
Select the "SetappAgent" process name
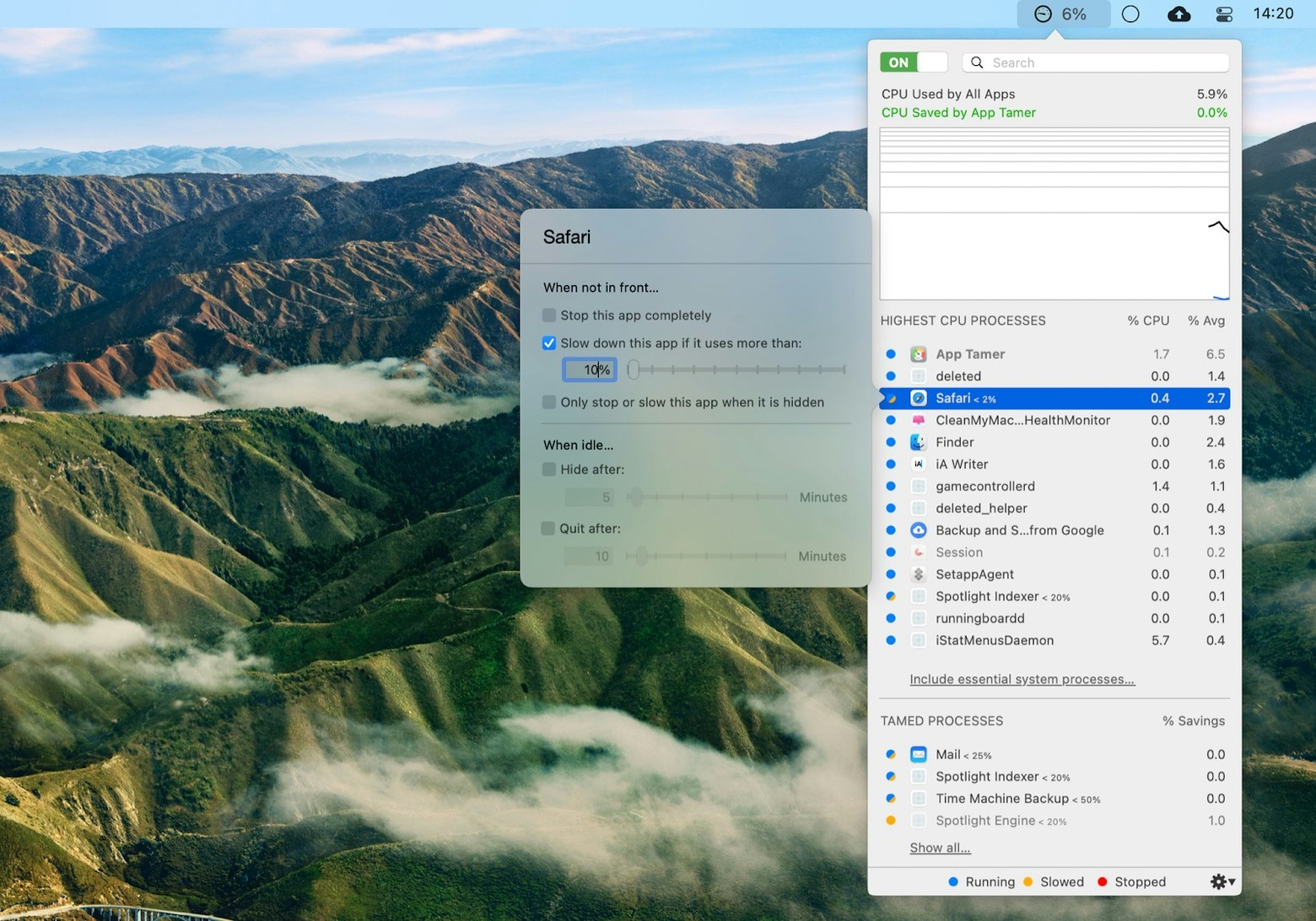[974, 574]
